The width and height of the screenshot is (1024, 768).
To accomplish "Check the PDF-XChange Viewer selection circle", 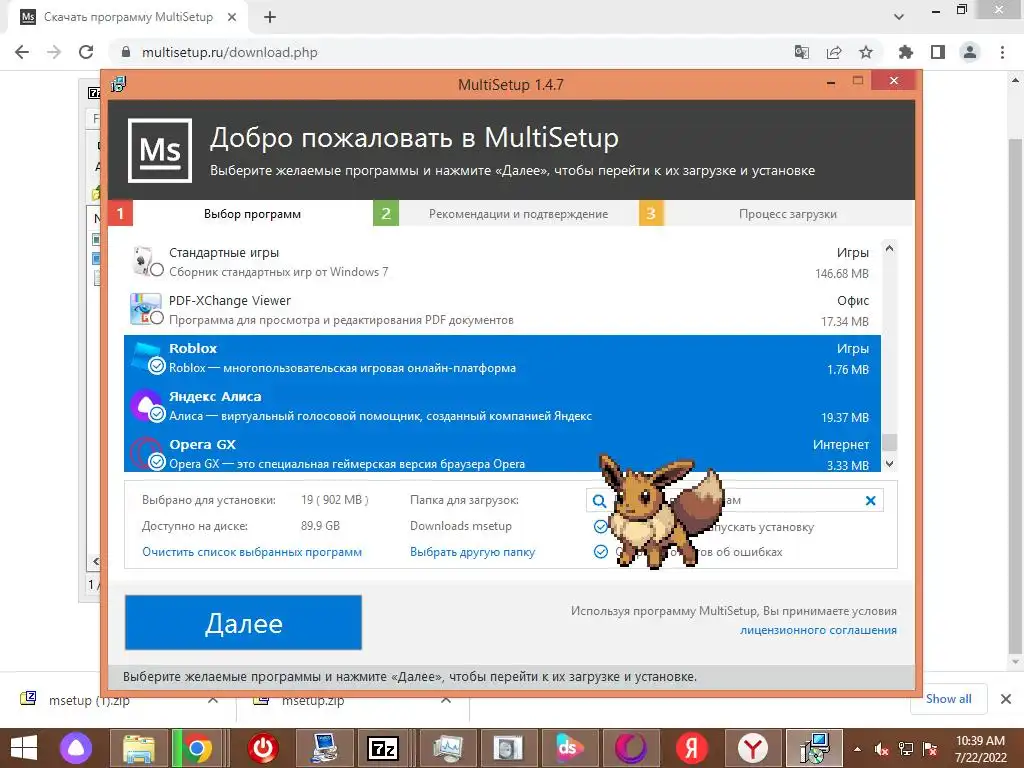I will coord(157,318).
